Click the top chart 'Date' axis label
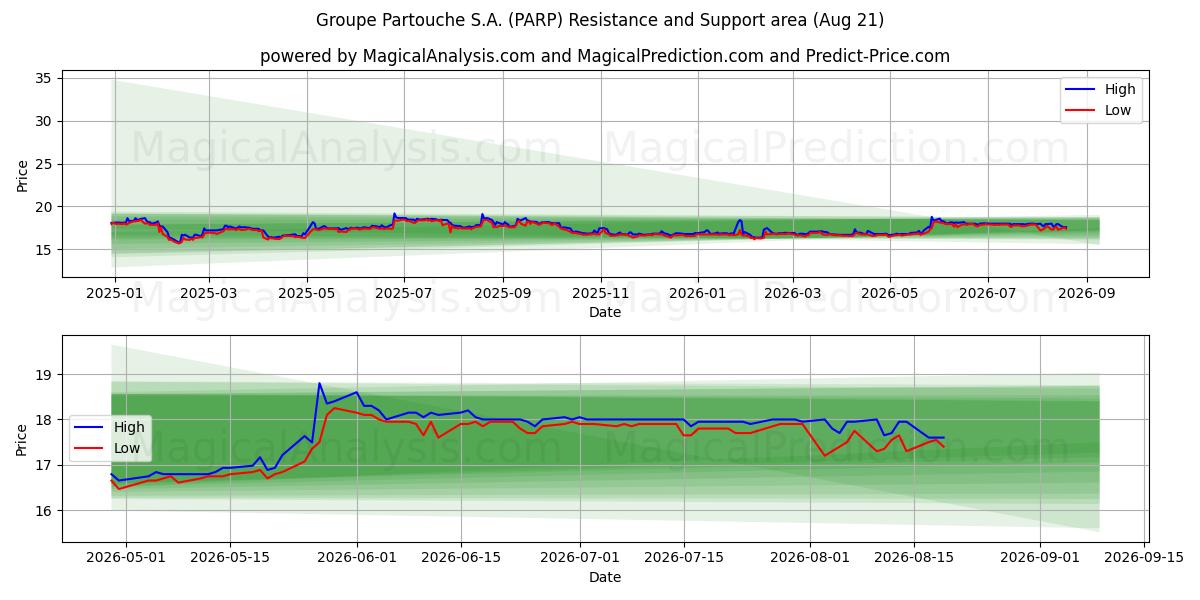The image size is (1200, 600). [605, 312]
